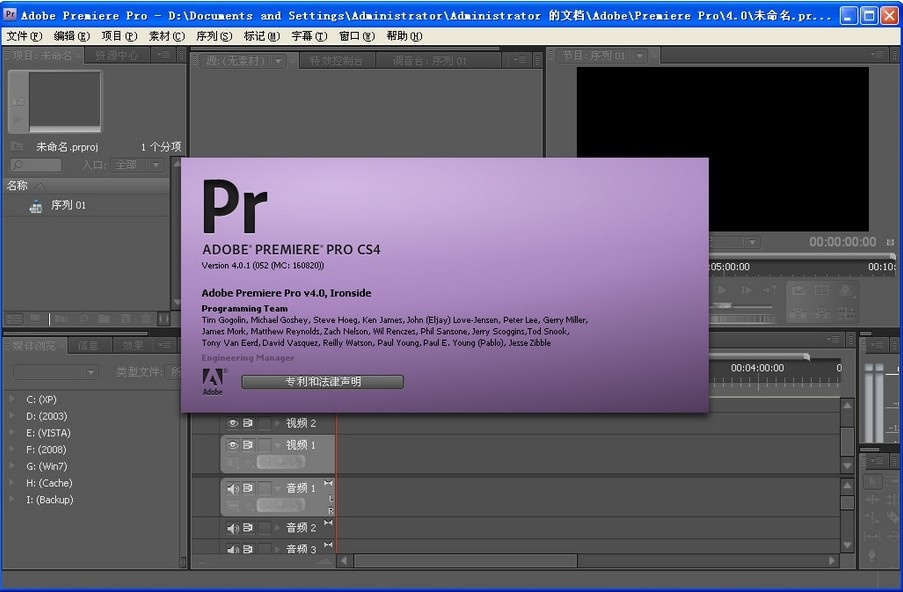Switch project panel to list view

15,318
